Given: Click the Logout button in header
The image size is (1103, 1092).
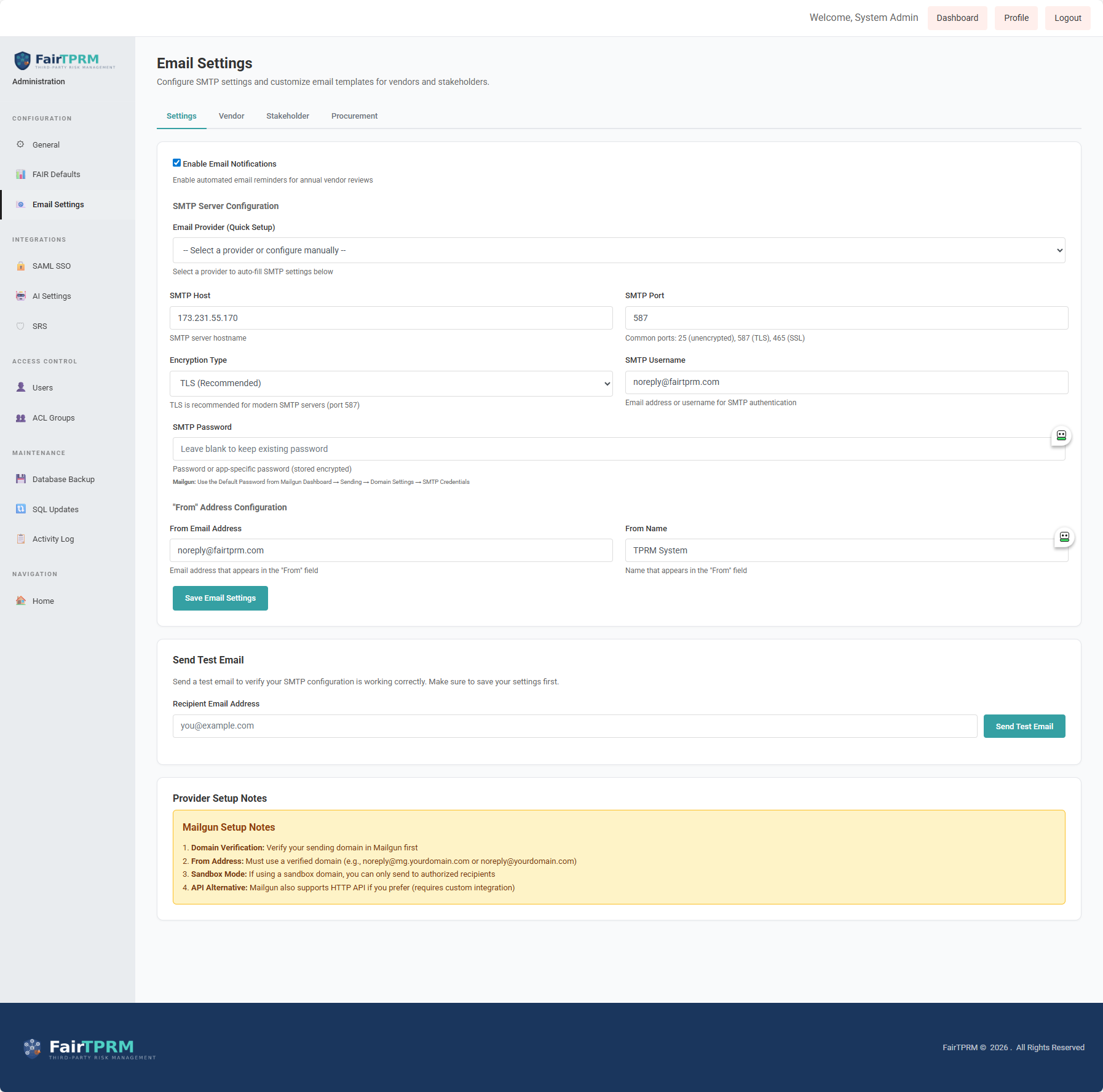Looking at the screenshot, I should [x=1067, y=18].
